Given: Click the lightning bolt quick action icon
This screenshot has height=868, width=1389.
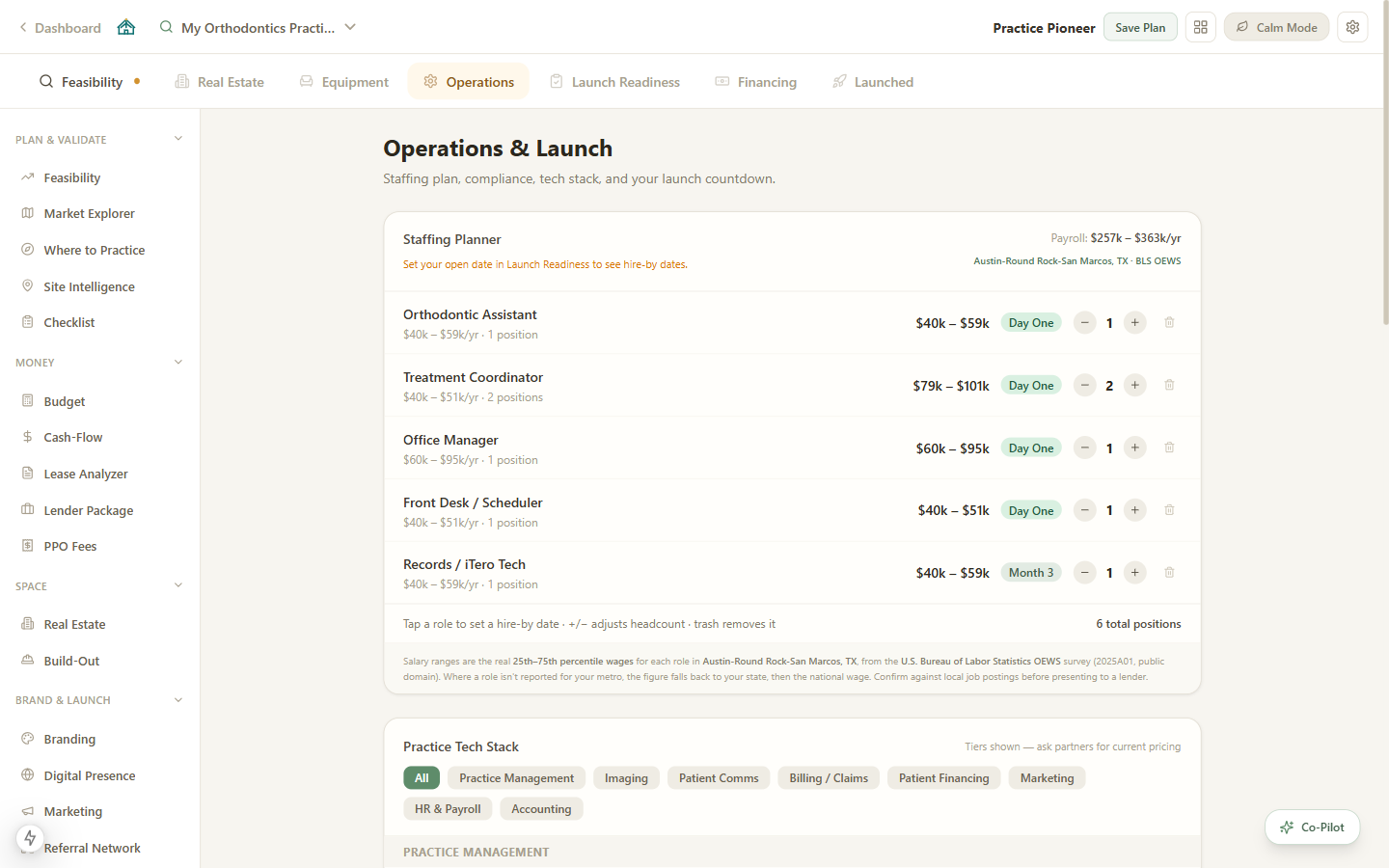Looking at the screenshot, I should point(30,838).
